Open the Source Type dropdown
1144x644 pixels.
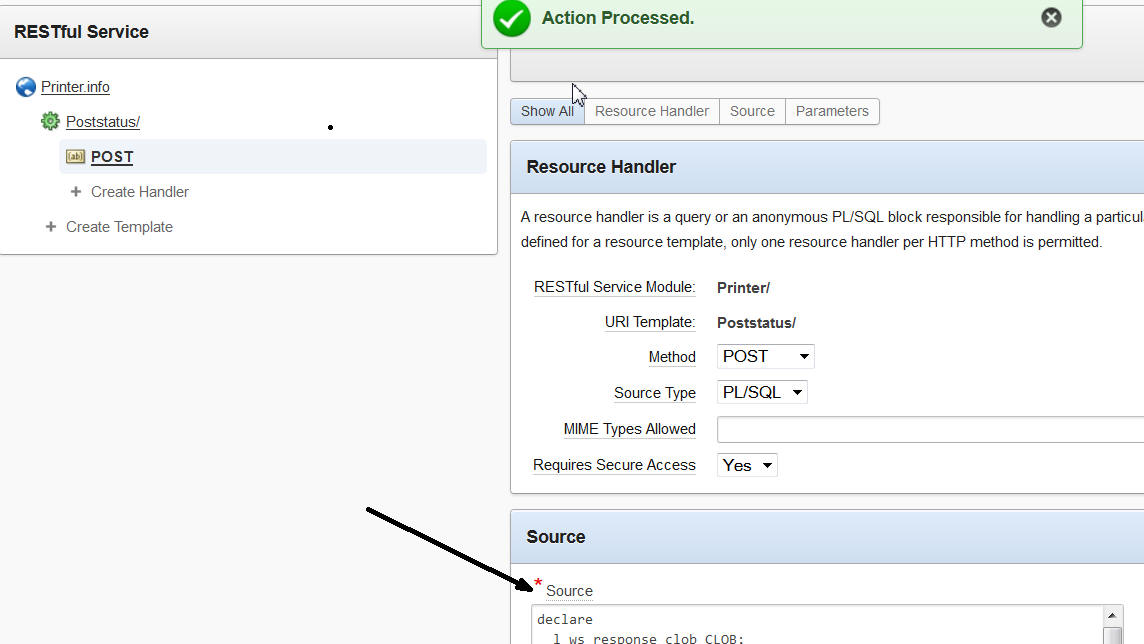pos(761,393)
